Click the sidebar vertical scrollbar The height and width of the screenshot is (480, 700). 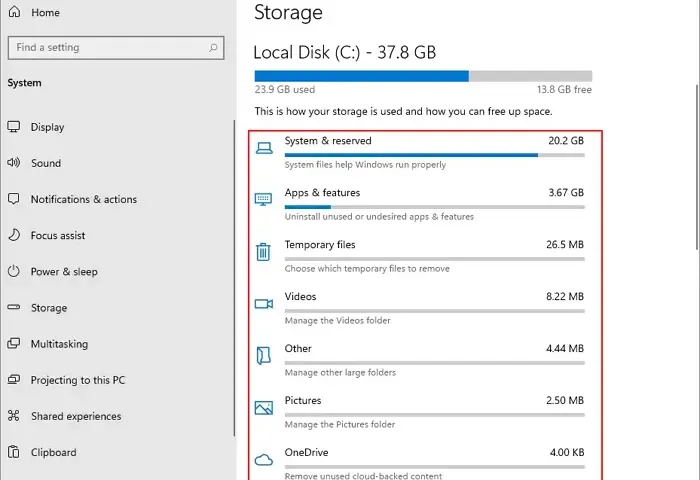coord(234,278)
